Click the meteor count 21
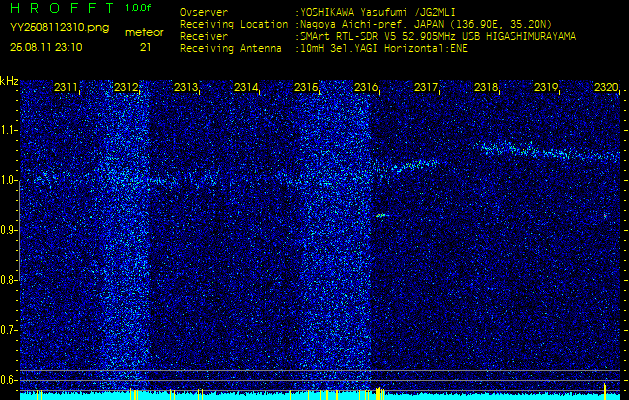 click(x=145, y=47)
